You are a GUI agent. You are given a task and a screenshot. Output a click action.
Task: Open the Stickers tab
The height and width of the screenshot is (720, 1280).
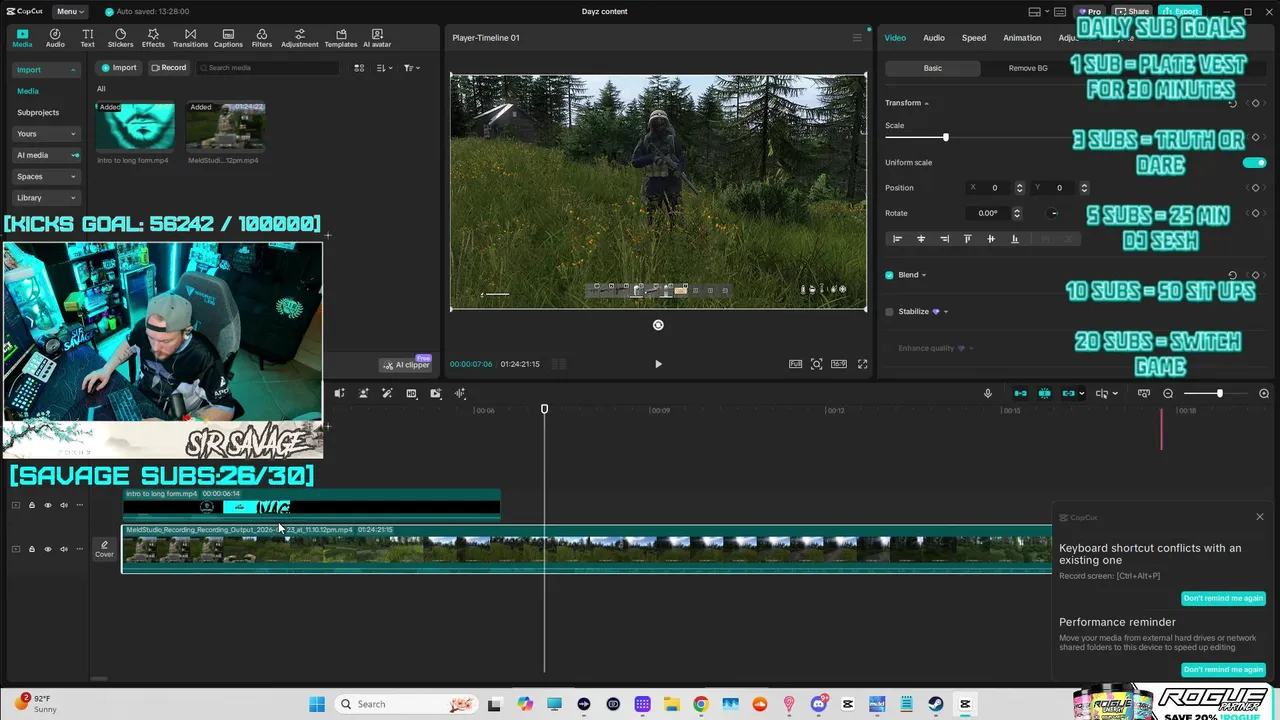[x=120, y=38]
